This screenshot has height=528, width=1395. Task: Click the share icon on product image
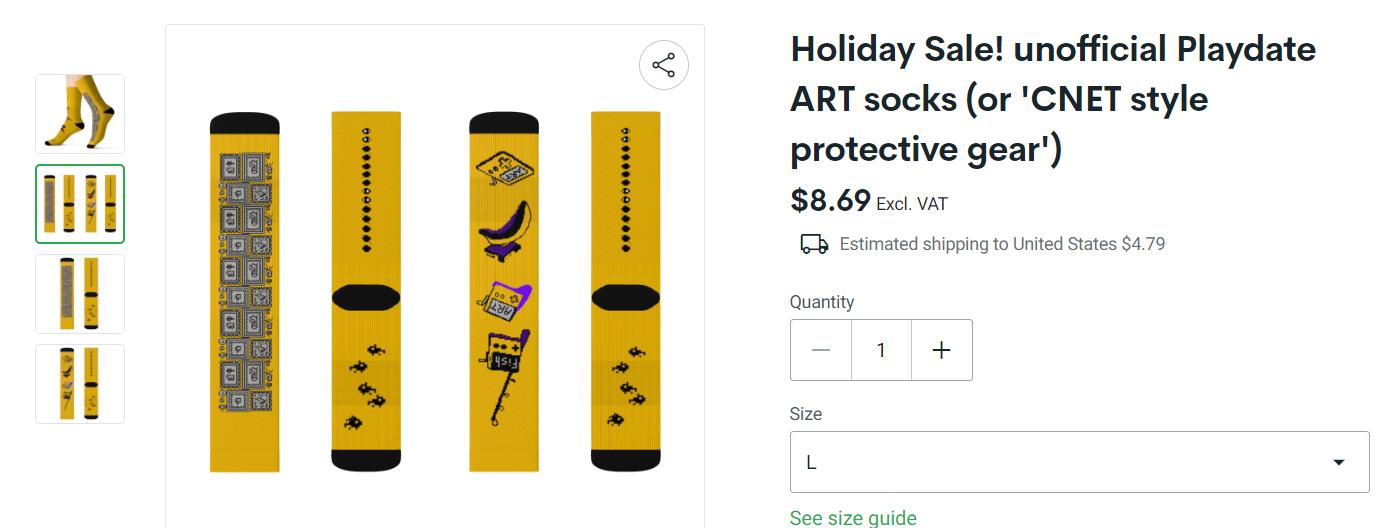point(664,66)
